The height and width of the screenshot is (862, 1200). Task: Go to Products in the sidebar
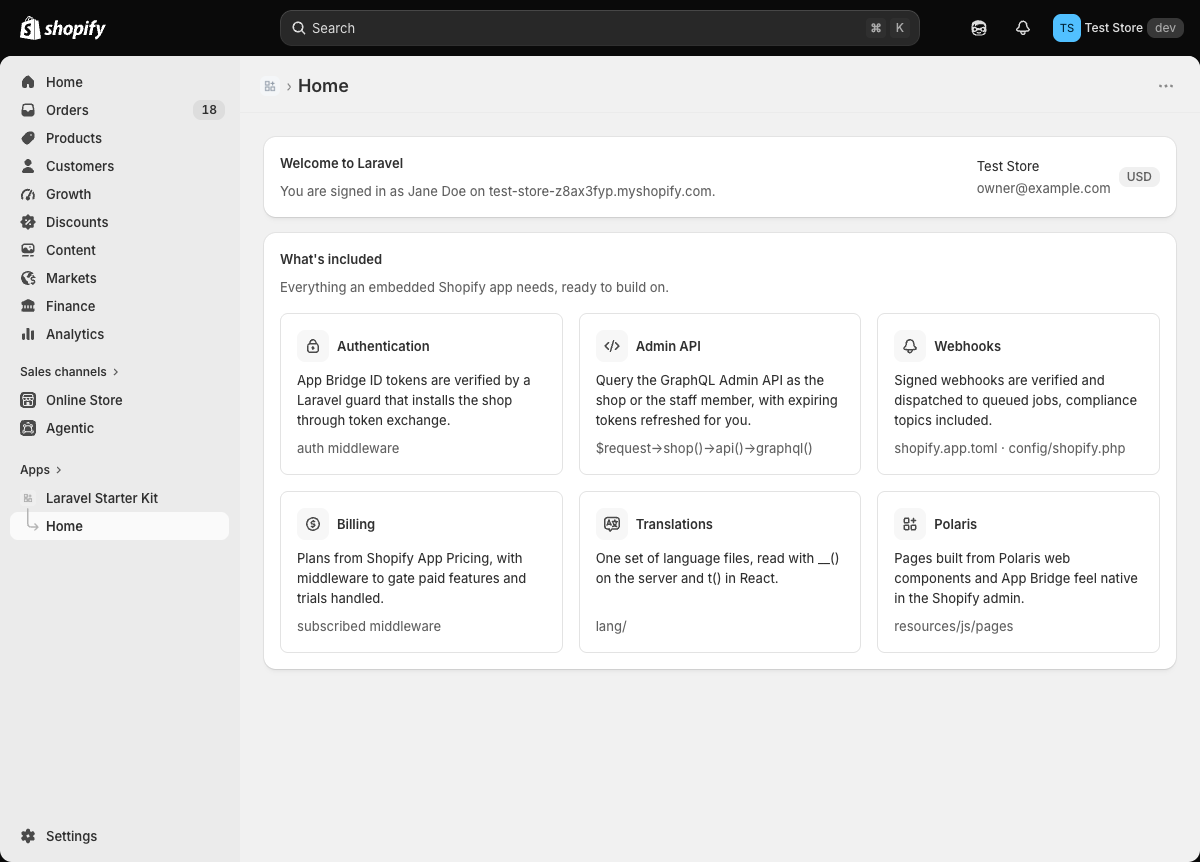[x=120, y=138]
